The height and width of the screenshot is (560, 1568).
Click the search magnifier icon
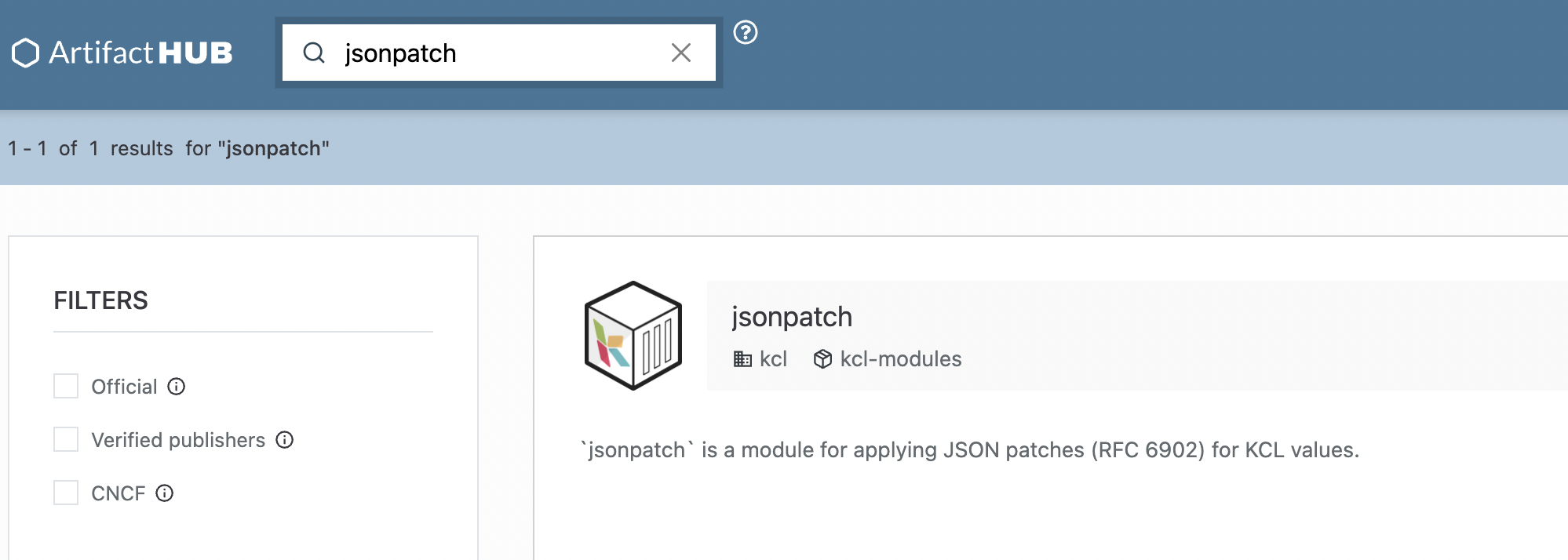pyautogui.click(x=314, y=53)
